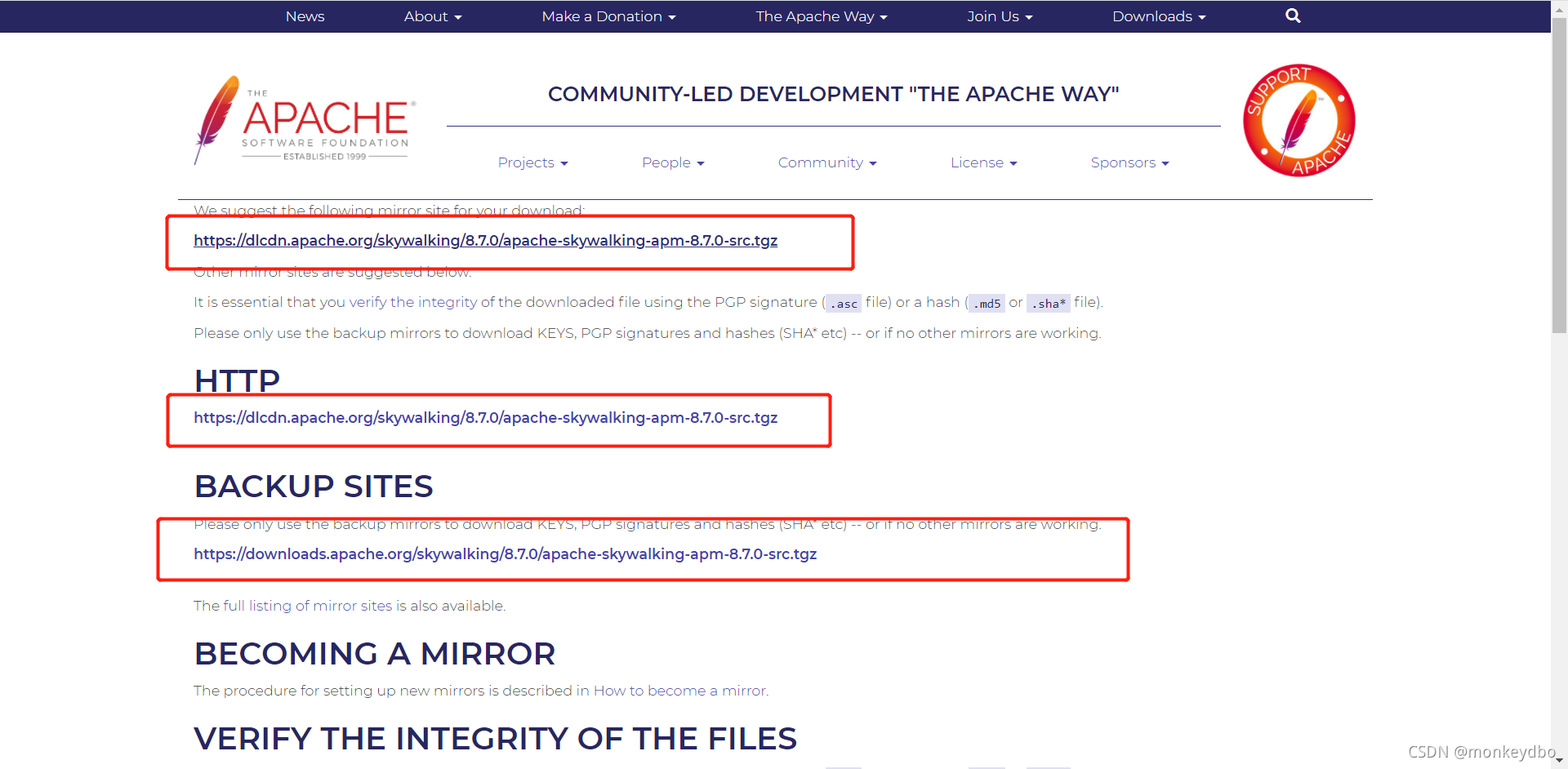
Task: Expand the Community menu
Action: click(x=827, y=162)
